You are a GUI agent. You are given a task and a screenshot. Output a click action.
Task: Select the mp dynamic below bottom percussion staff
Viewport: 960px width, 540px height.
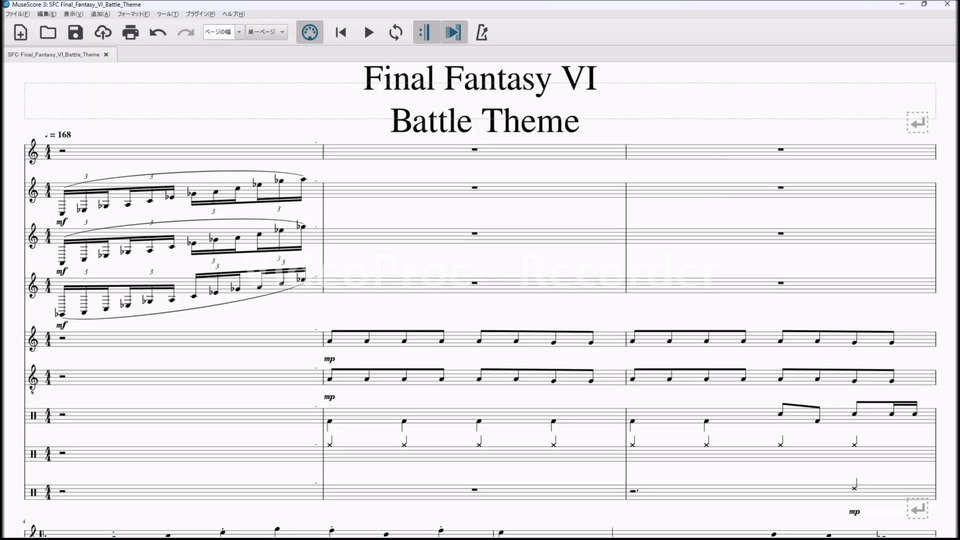point(855,511)
